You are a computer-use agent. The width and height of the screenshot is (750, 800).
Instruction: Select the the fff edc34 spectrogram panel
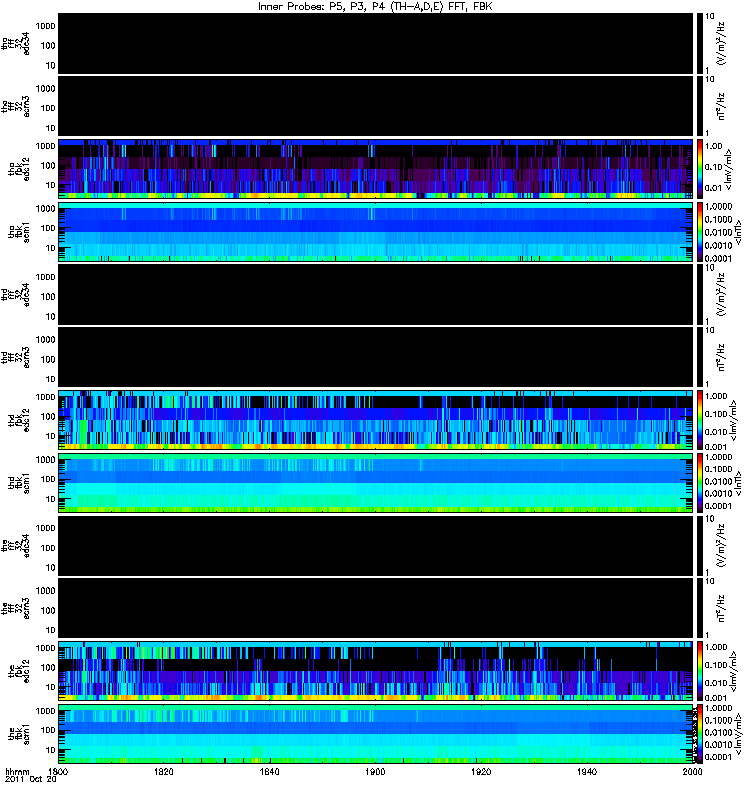tap(375, 545)
